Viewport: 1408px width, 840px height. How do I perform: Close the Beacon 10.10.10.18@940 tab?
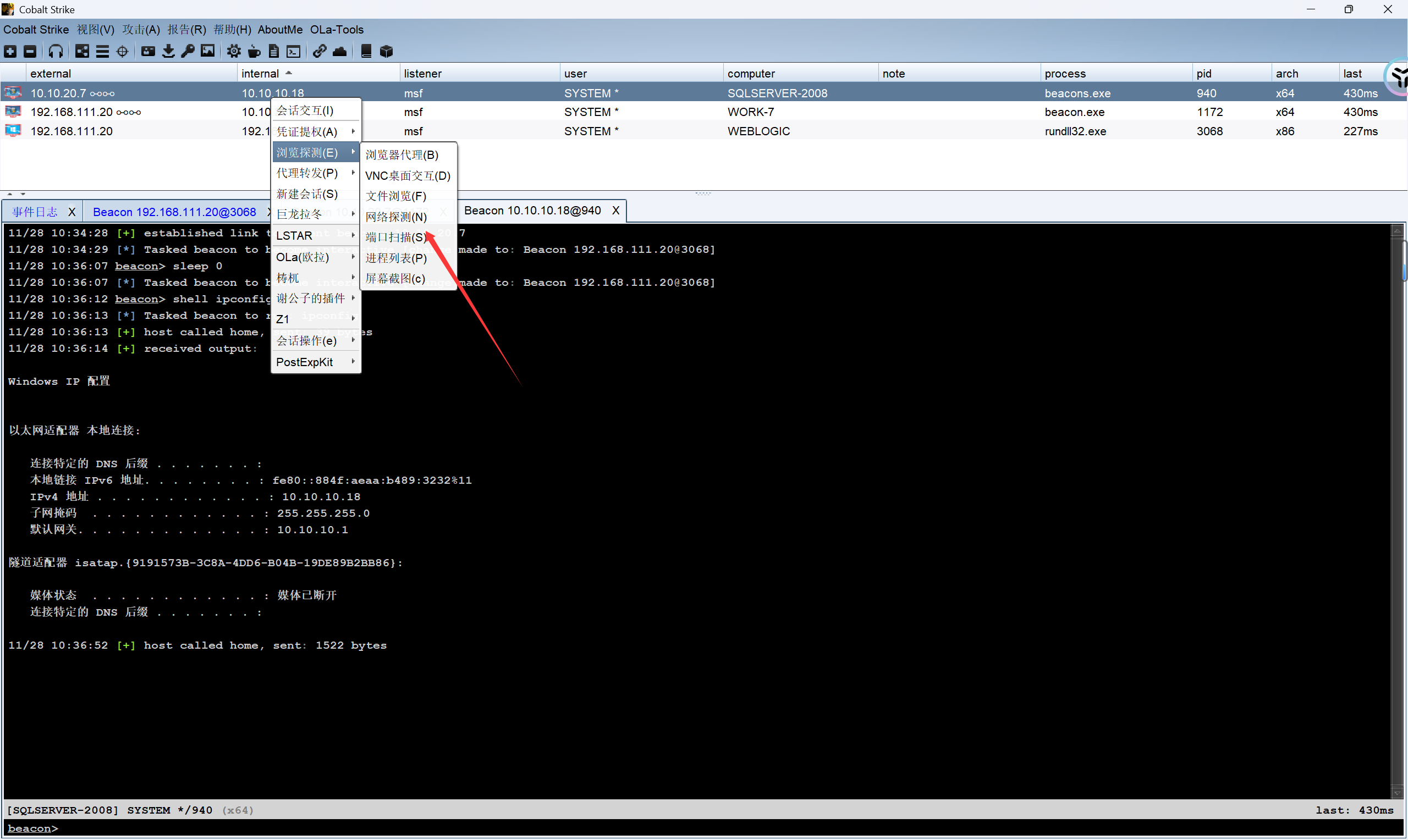[616, 211]
